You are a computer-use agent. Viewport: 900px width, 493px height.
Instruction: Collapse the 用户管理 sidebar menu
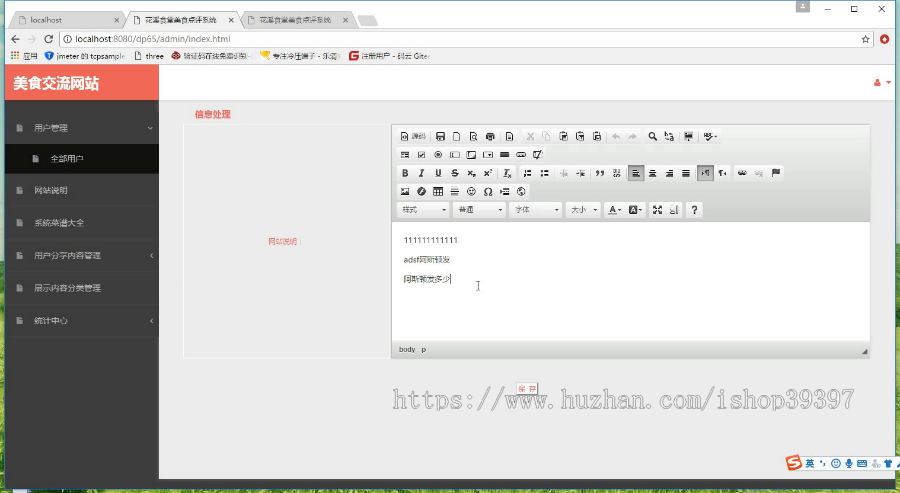[82, 128]
